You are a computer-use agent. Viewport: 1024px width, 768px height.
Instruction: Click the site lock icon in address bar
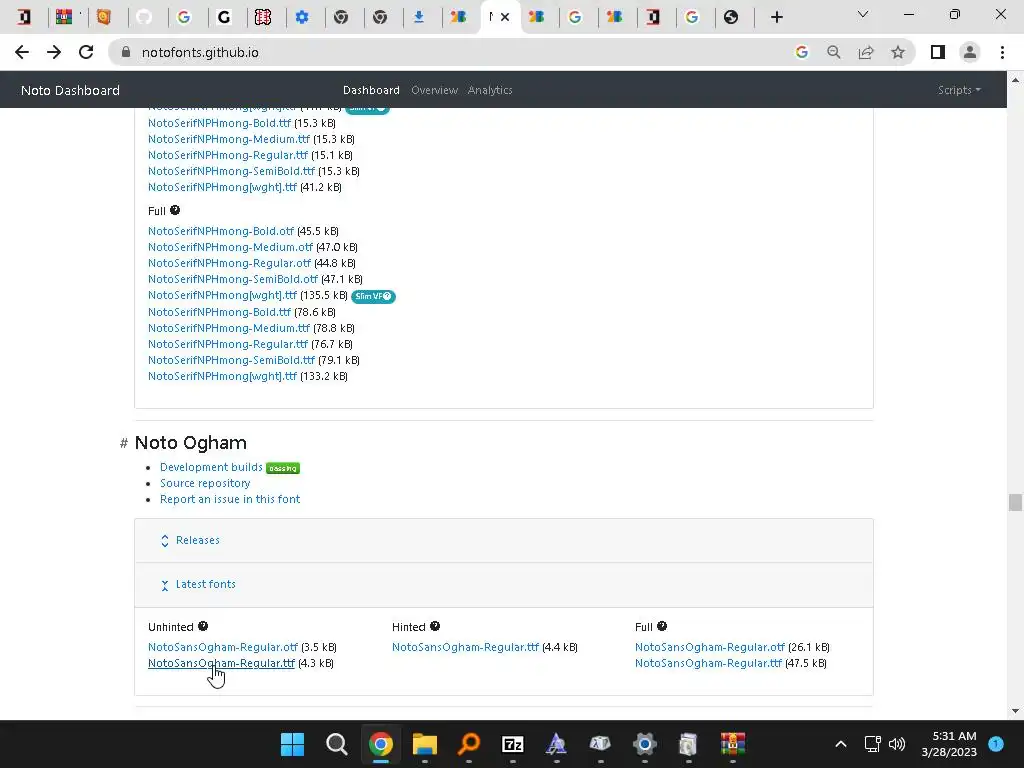(126, 52)
